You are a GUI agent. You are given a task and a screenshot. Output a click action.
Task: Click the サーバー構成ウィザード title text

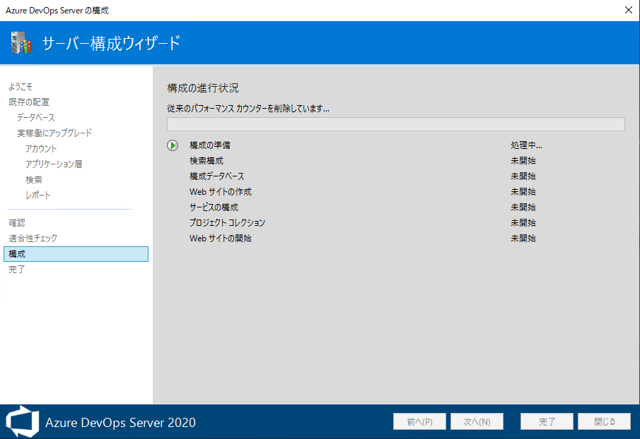[111, 43]
